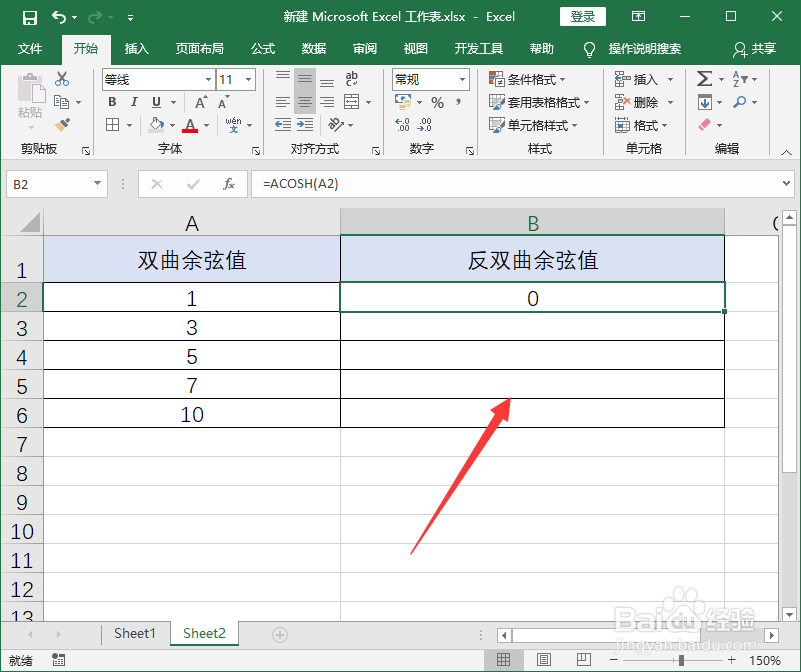Toggle underline formatting

coord(152,101)
